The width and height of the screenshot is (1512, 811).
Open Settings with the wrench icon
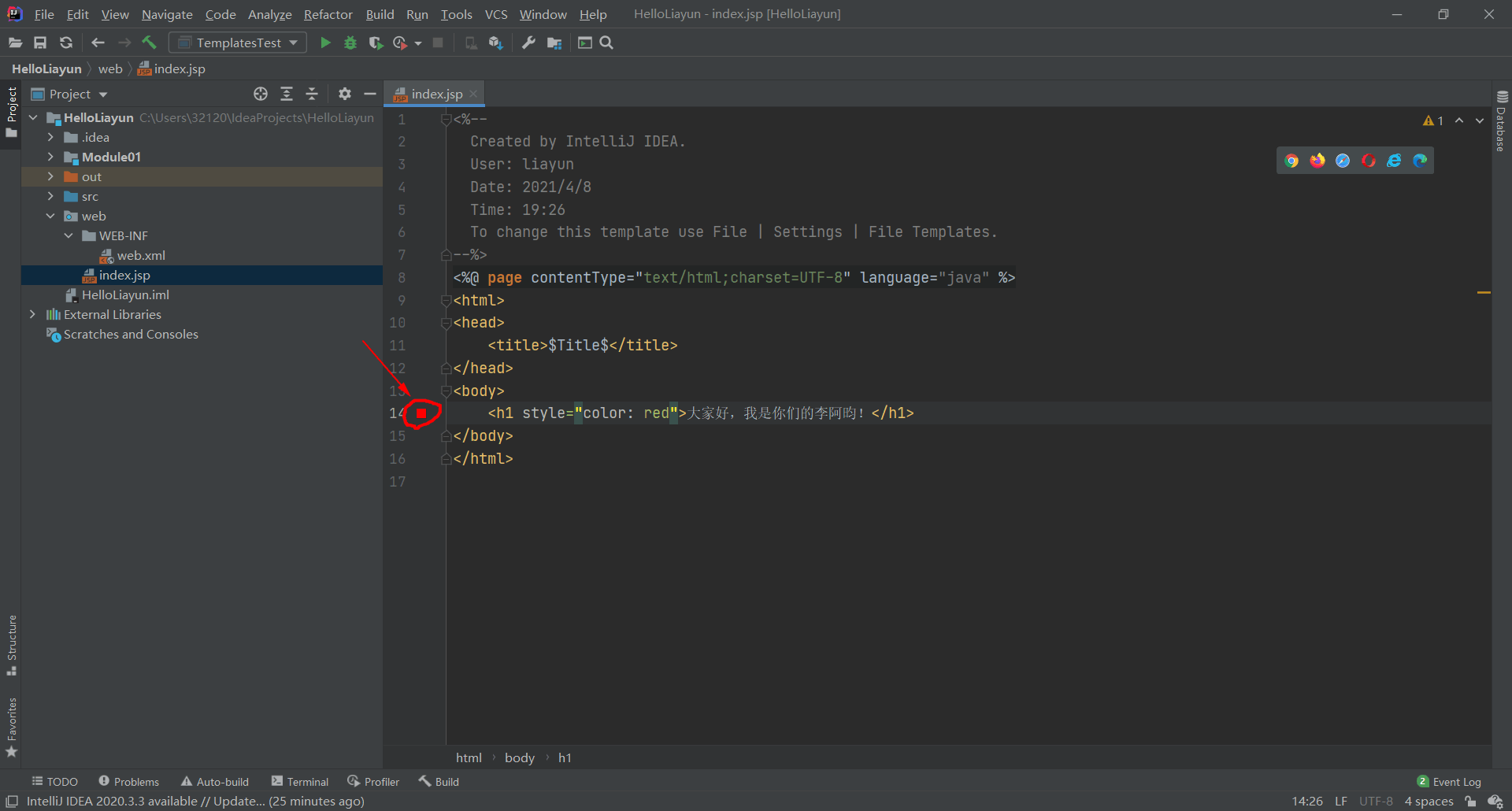528,43
